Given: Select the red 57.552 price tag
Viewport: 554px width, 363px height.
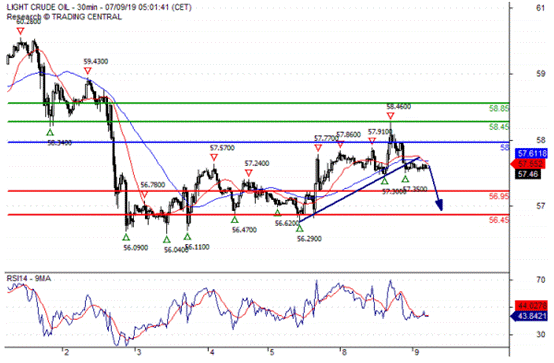Looking at the screenshot, I should click(x=529, y=164).
